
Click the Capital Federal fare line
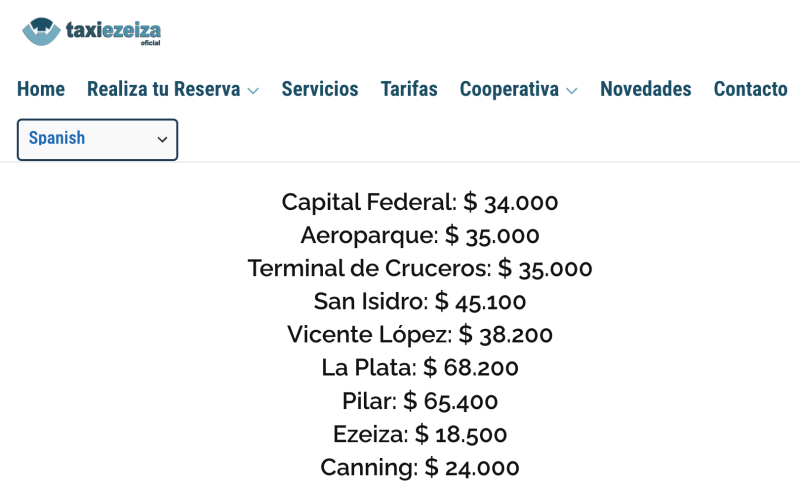[x=420, y=203]
